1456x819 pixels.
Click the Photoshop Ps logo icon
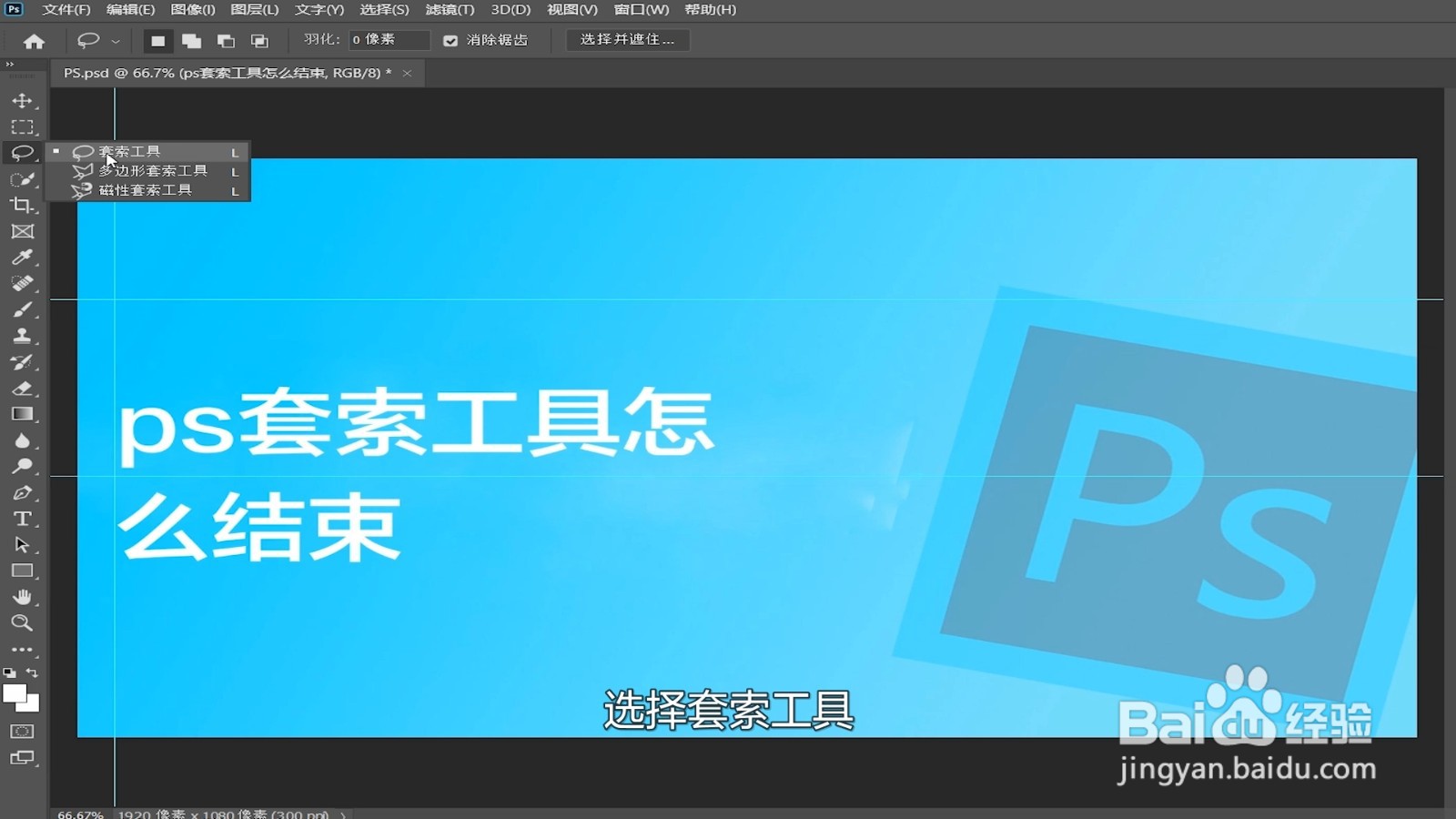pyautogui.click(x=14, y=9)
